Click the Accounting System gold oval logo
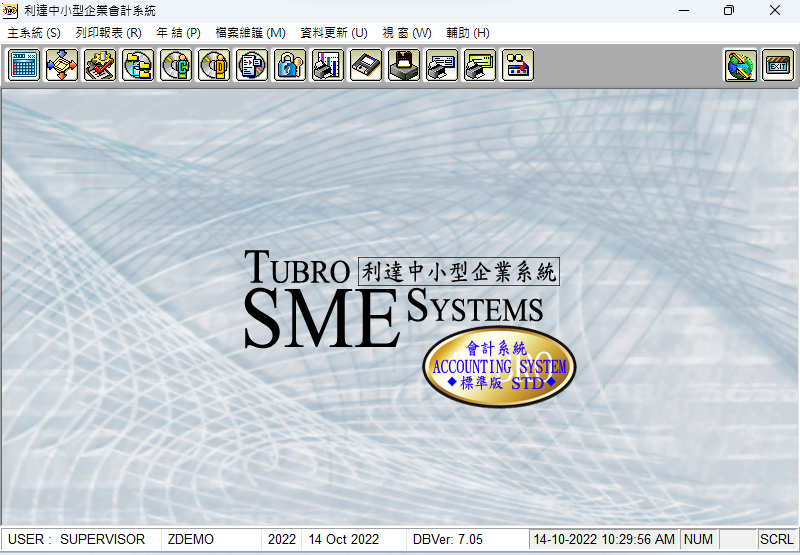This screenshot has width=800, height=555. click(499, 366)
